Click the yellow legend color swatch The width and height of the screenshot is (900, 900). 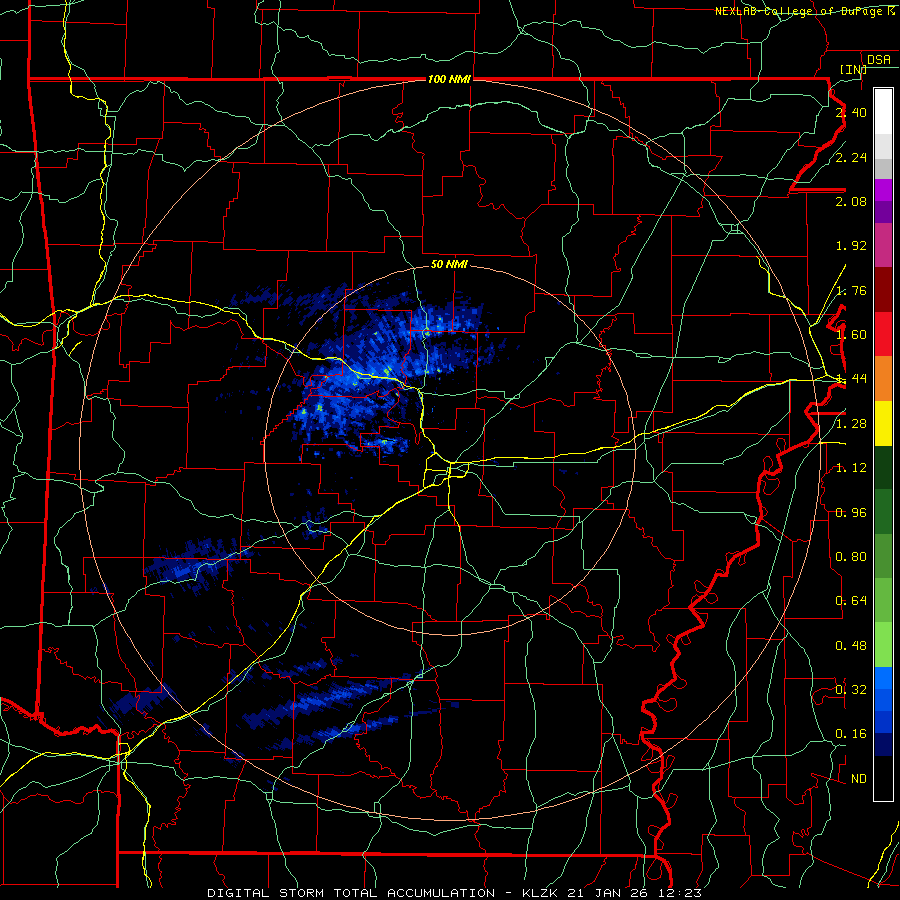coord(883,423)
